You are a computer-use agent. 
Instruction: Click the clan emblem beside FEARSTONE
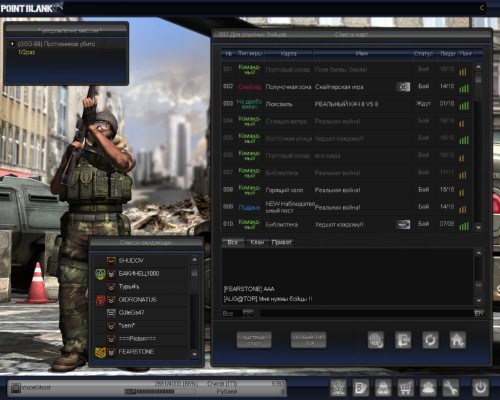click(x=100, y=352)
